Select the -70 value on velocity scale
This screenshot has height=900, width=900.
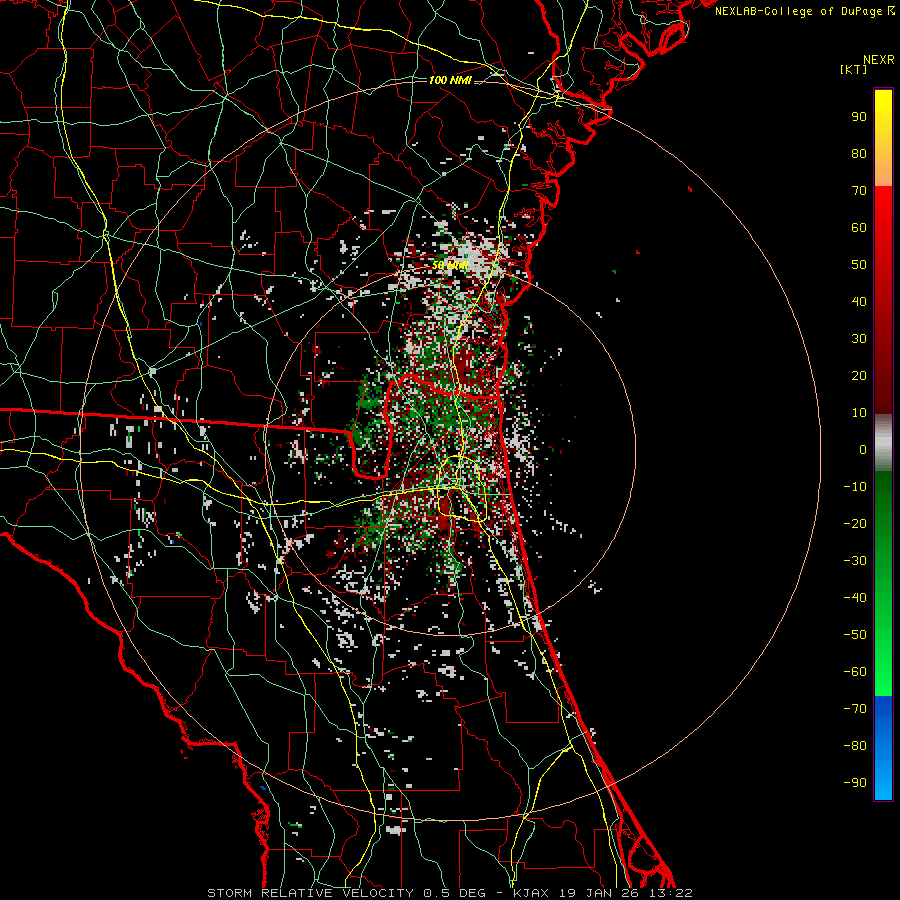[855, 709]
